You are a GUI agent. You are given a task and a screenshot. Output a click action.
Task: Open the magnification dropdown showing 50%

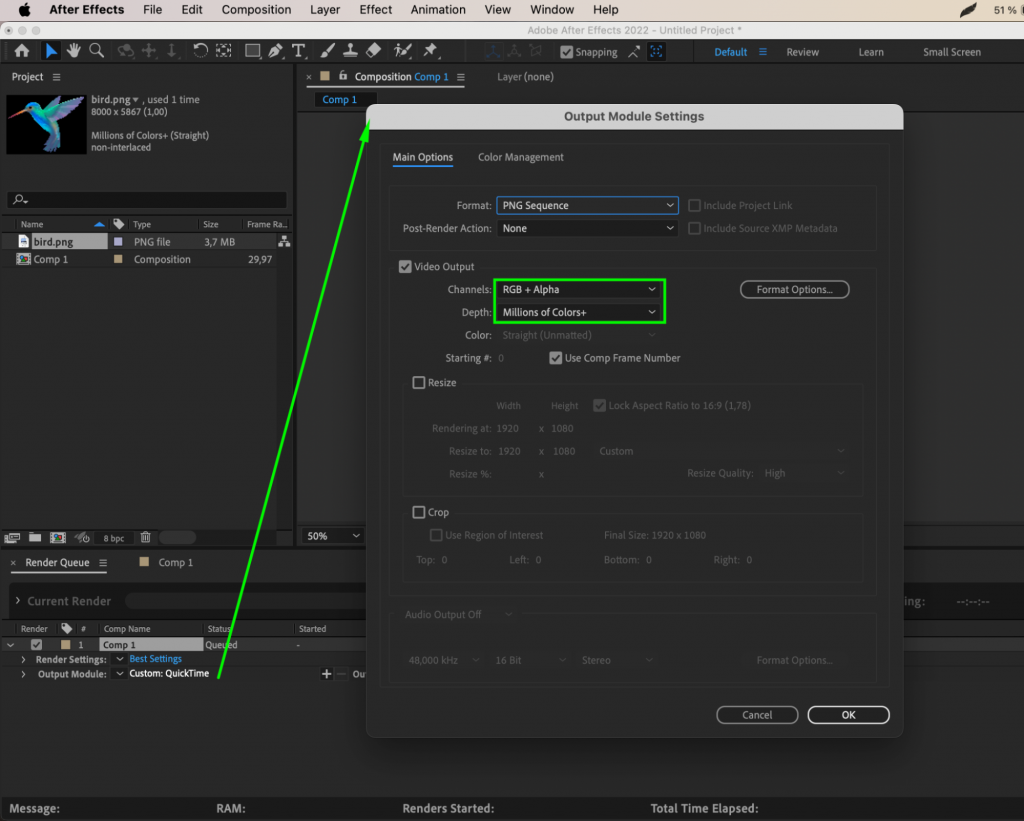pyautogui.click(x=332, y=535)
